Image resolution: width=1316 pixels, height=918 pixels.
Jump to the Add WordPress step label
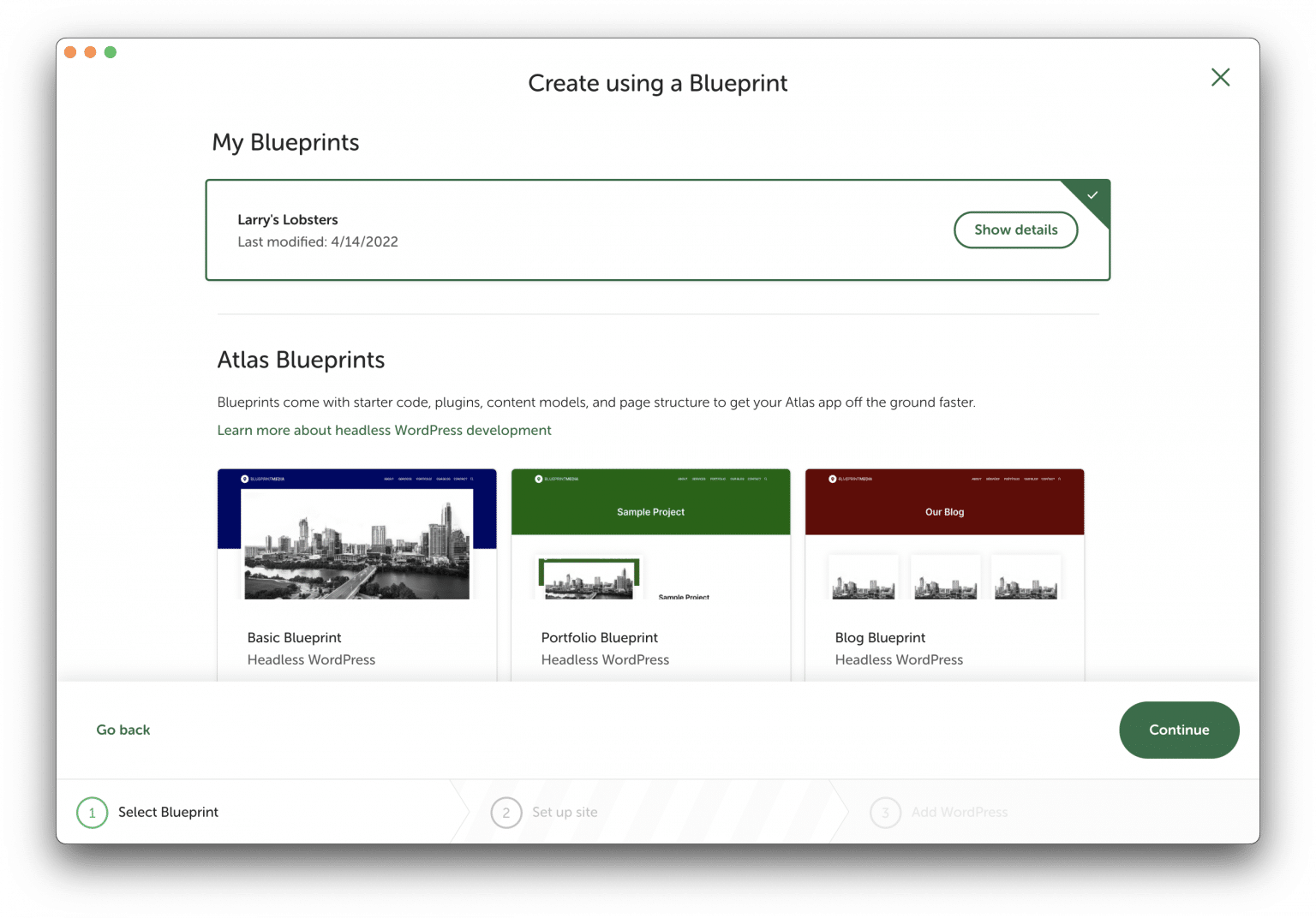(959, 812)
